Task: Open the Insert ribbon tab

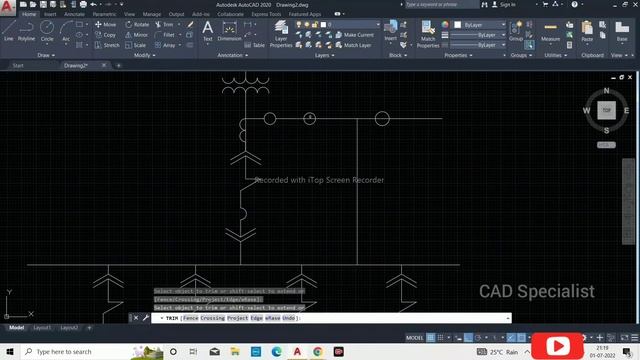Action: point(50,14)
